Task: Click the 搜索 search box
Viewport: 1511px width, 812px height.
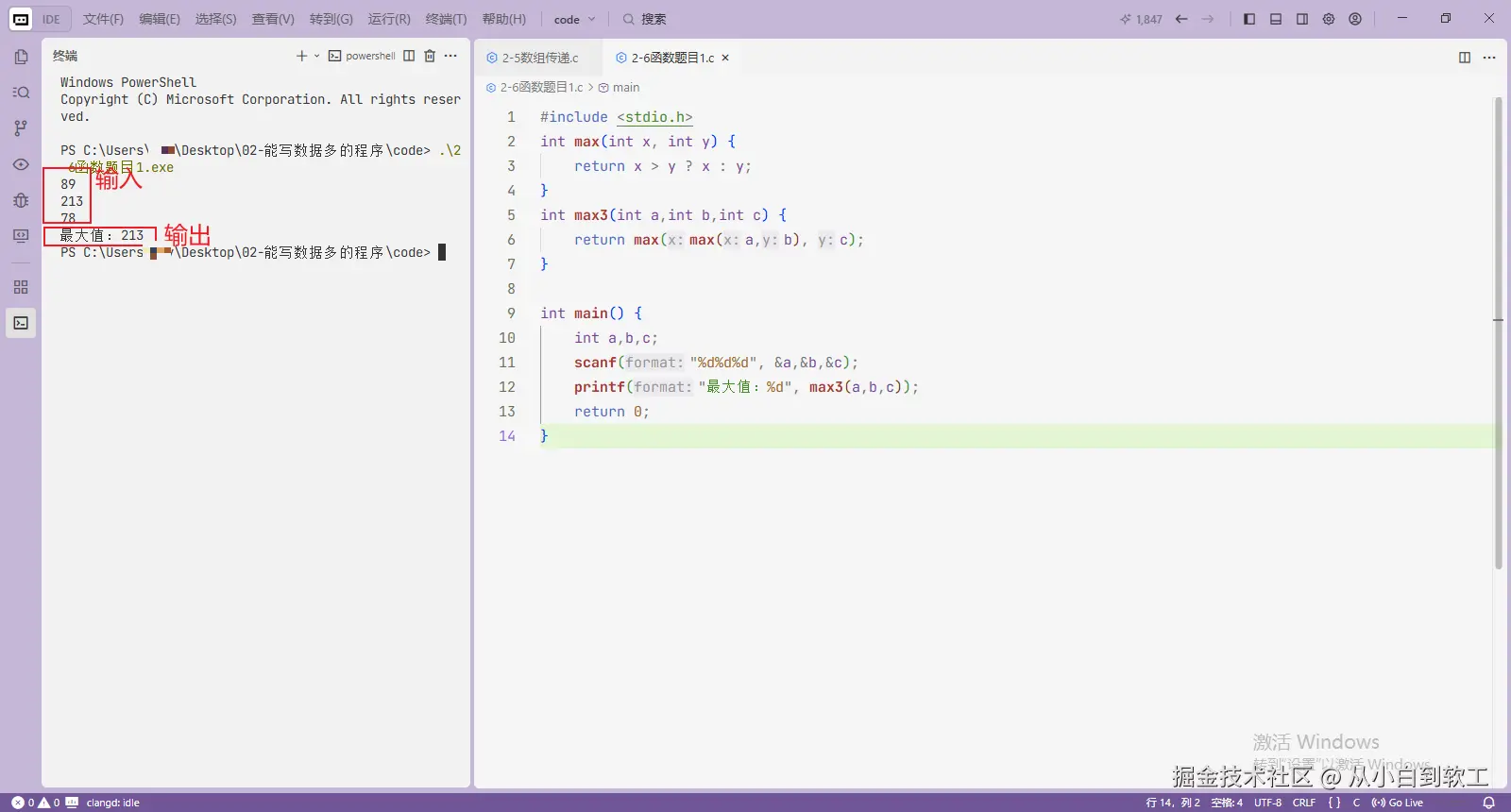Action: click(644, 19)
